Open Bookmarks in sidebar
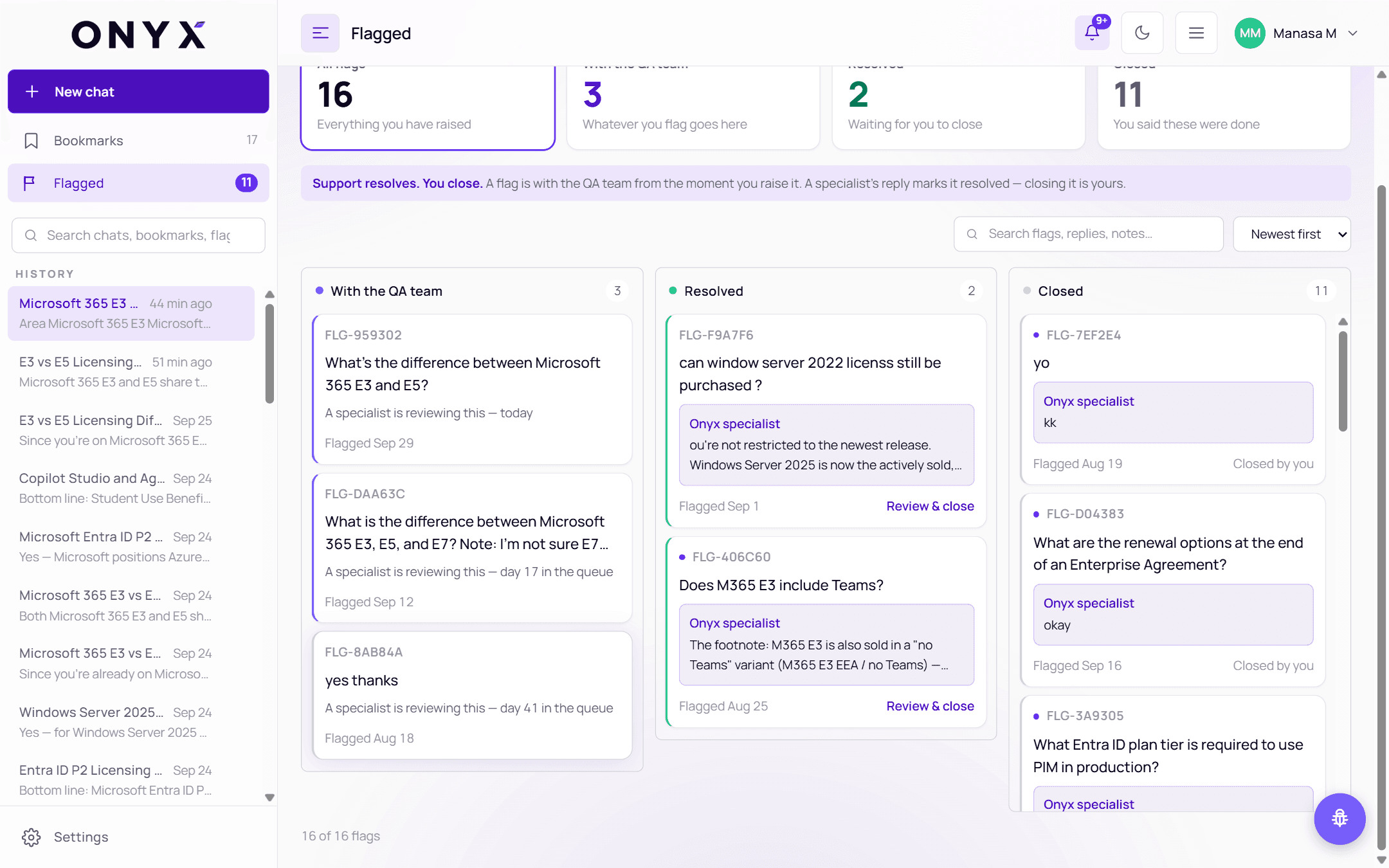This screenshot has height=868, width=1389. coord(138,140)
